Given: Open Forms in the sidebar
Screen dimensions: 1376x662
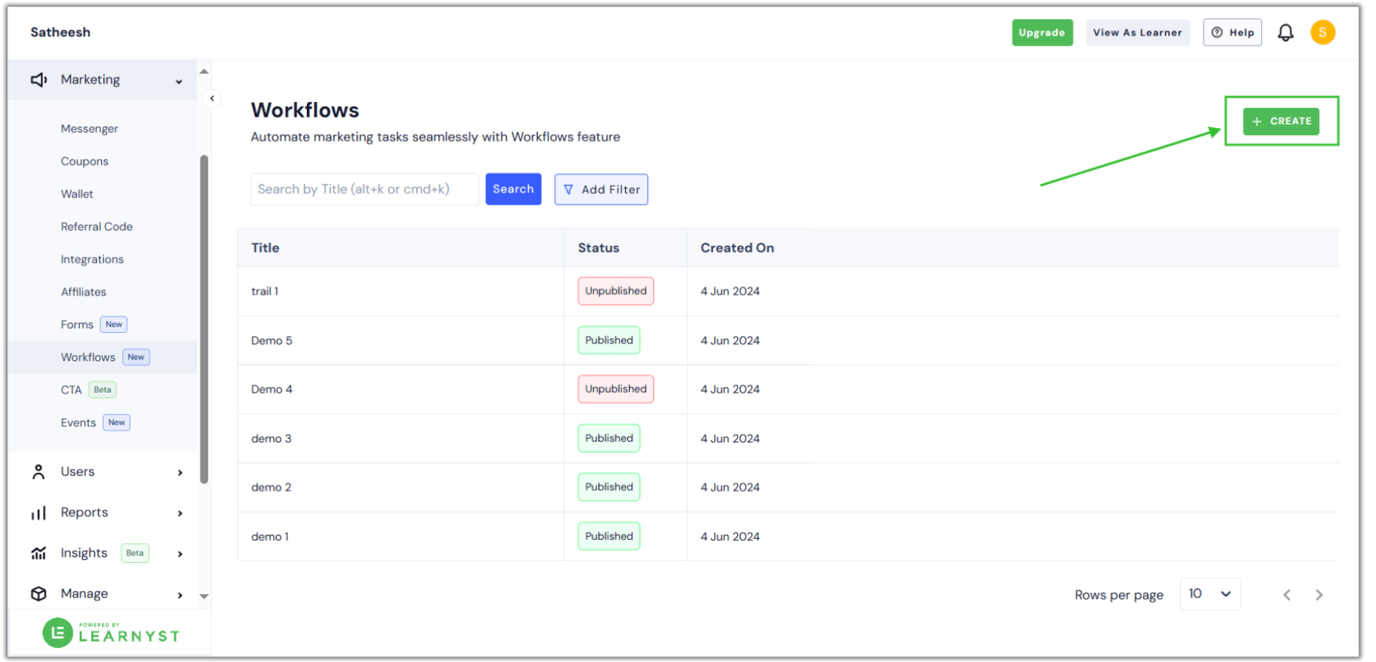Looking at the screenshot, I should pyautogui.click(x=77, y=325).
